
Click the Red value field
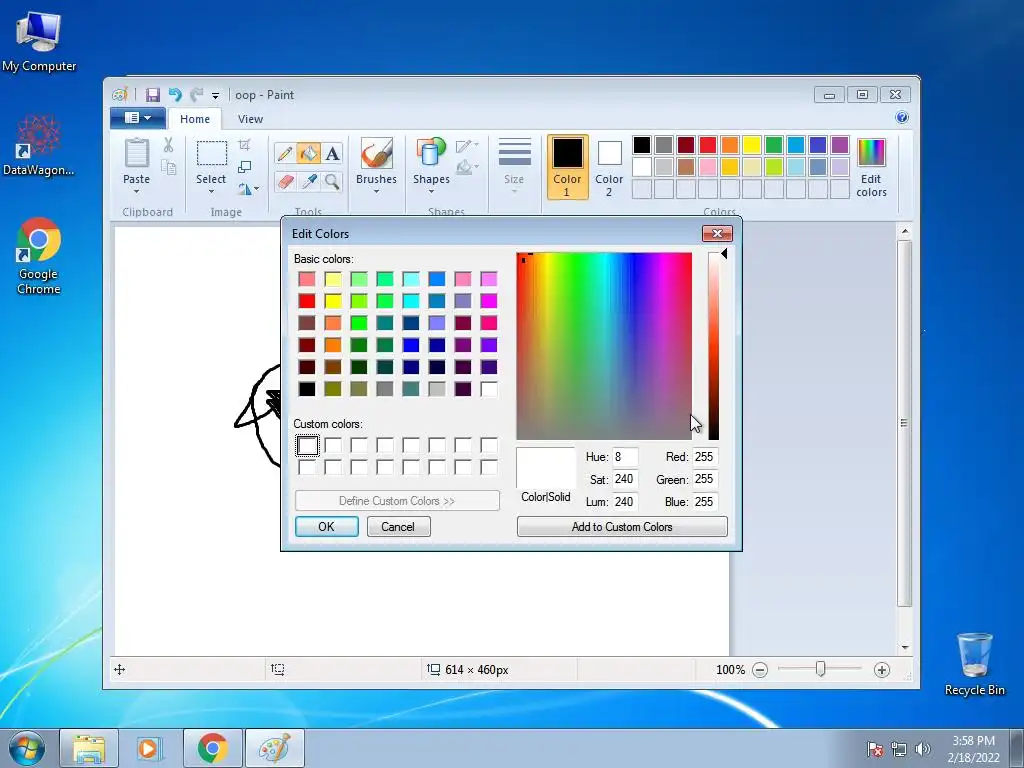tap(705, 457)
